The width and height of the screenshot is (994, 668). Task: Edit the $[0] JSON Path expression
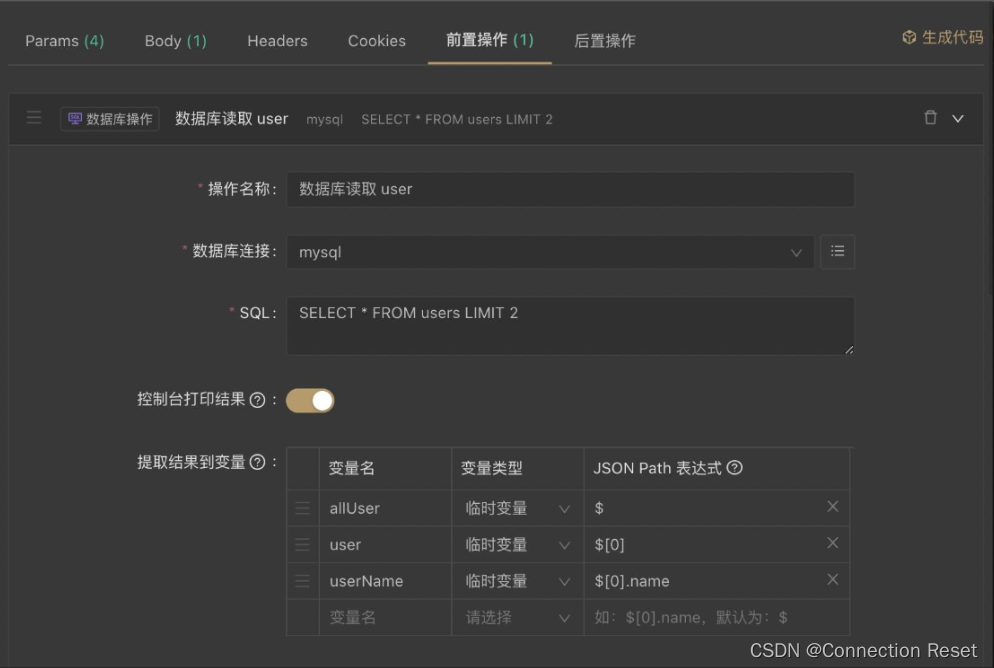pyautogui.click(x=704, y=544)
